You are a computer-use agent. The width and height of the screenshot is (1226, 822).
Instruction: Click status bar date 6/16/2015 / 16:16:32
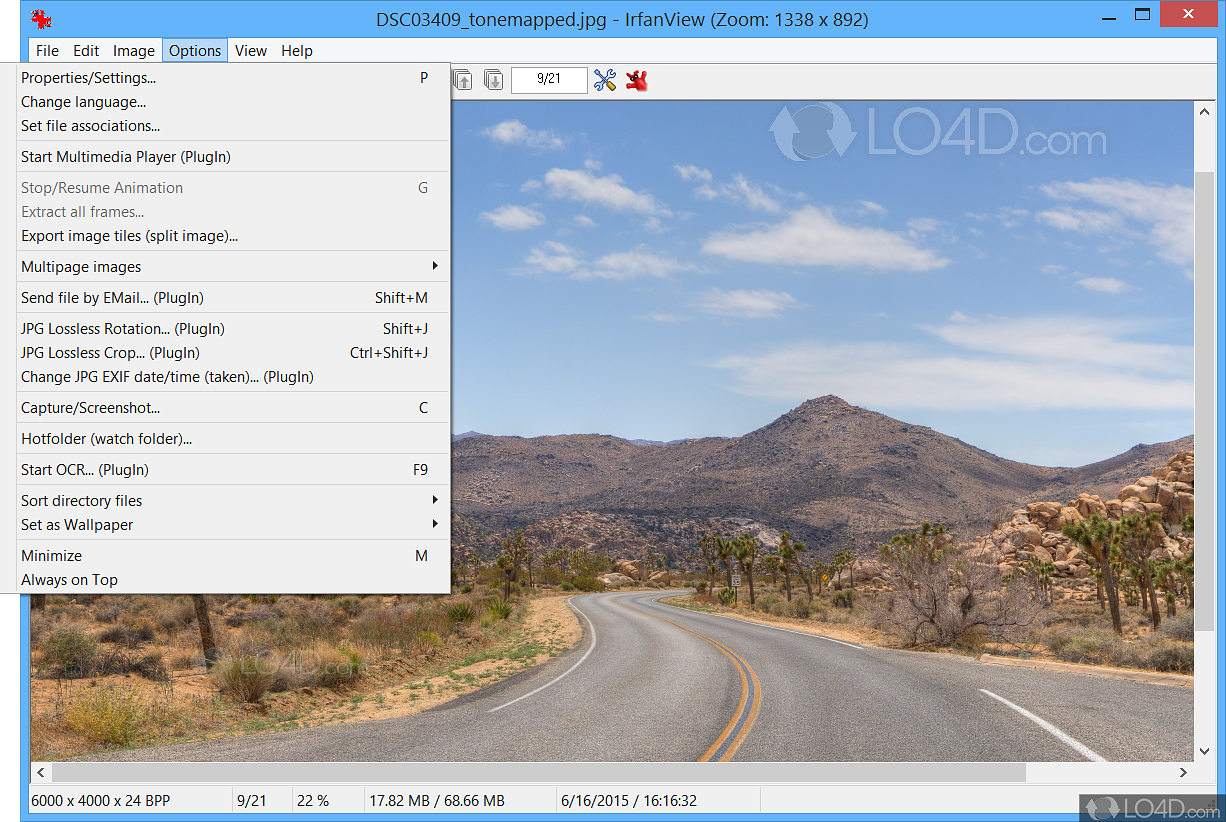629,801
